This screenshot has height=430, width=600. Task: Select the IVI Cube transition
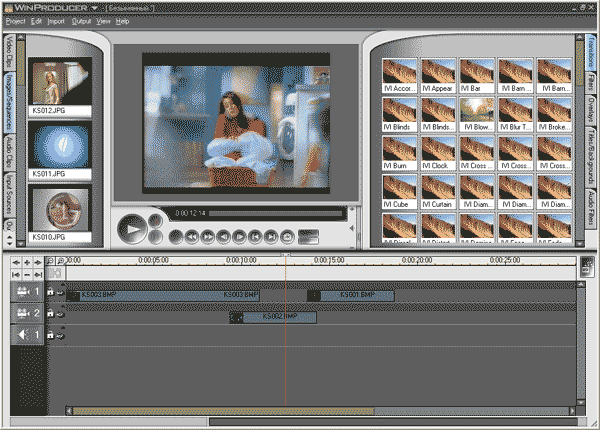pyautogui.click(x=400, y=190)
